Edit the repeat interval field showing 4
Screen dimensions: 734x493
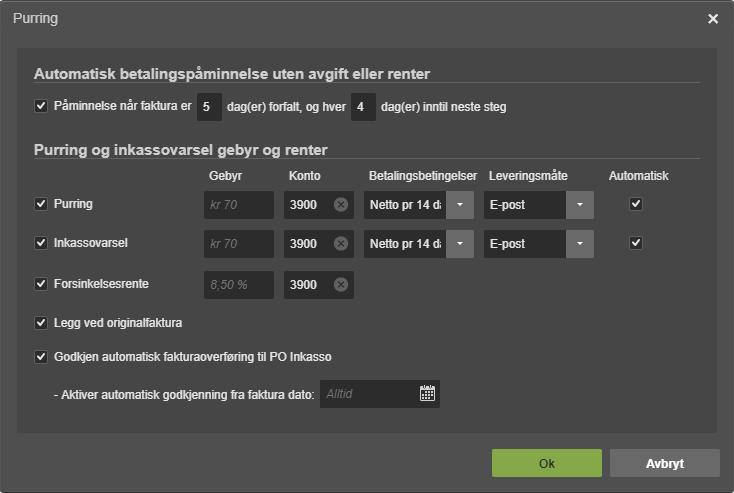(x=363, y=107)
